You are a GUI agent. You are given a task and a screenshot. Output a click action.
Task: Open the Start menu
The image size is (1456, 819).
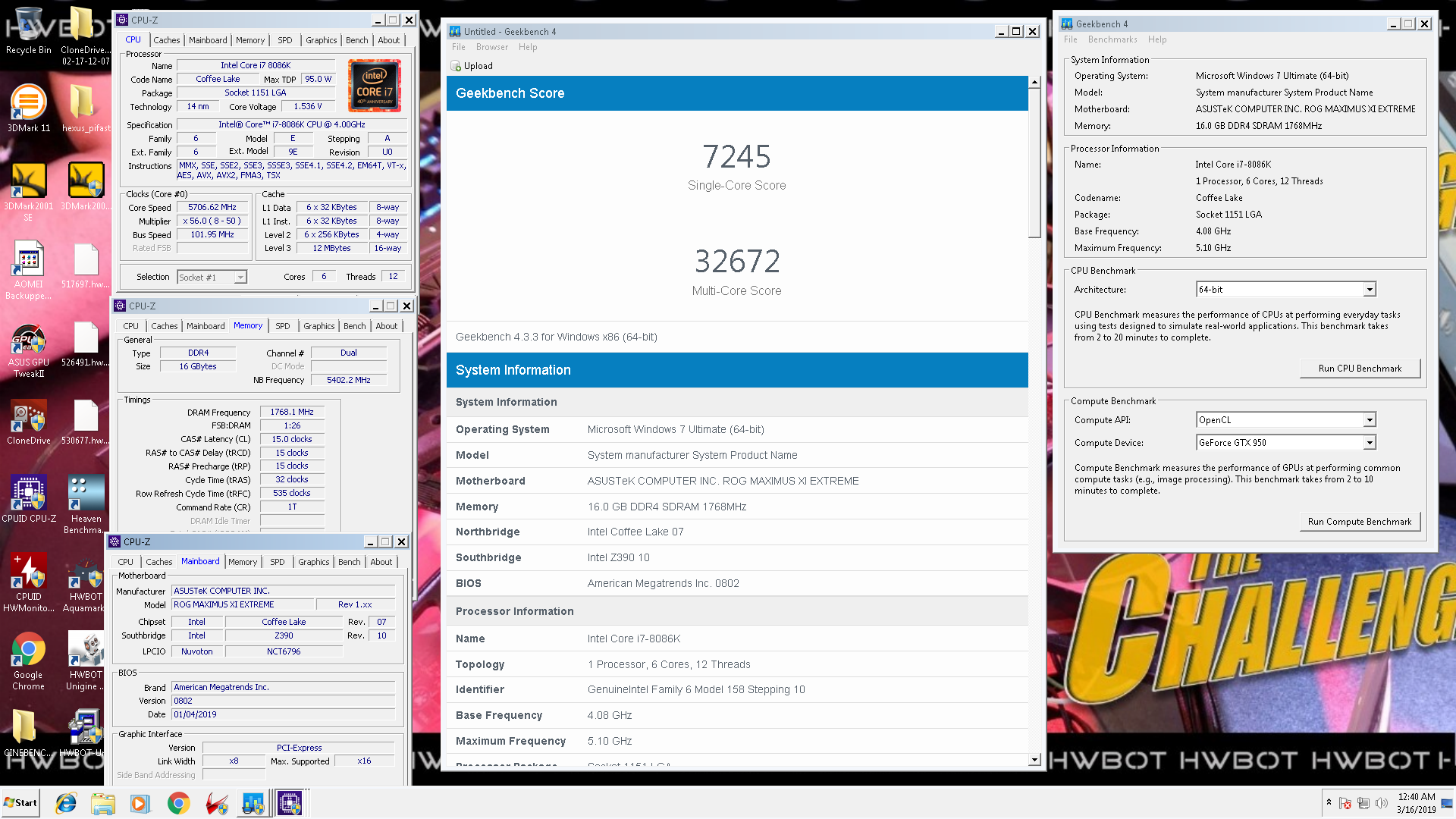point(20,803)
